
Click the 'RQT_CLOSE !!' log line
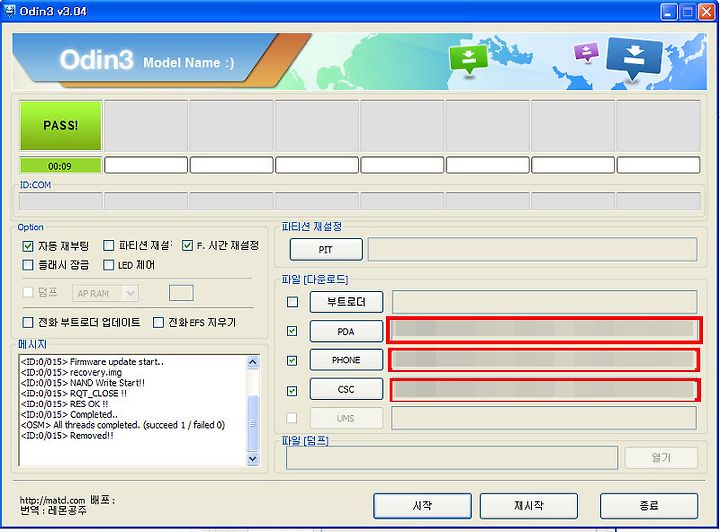(73, 393)
